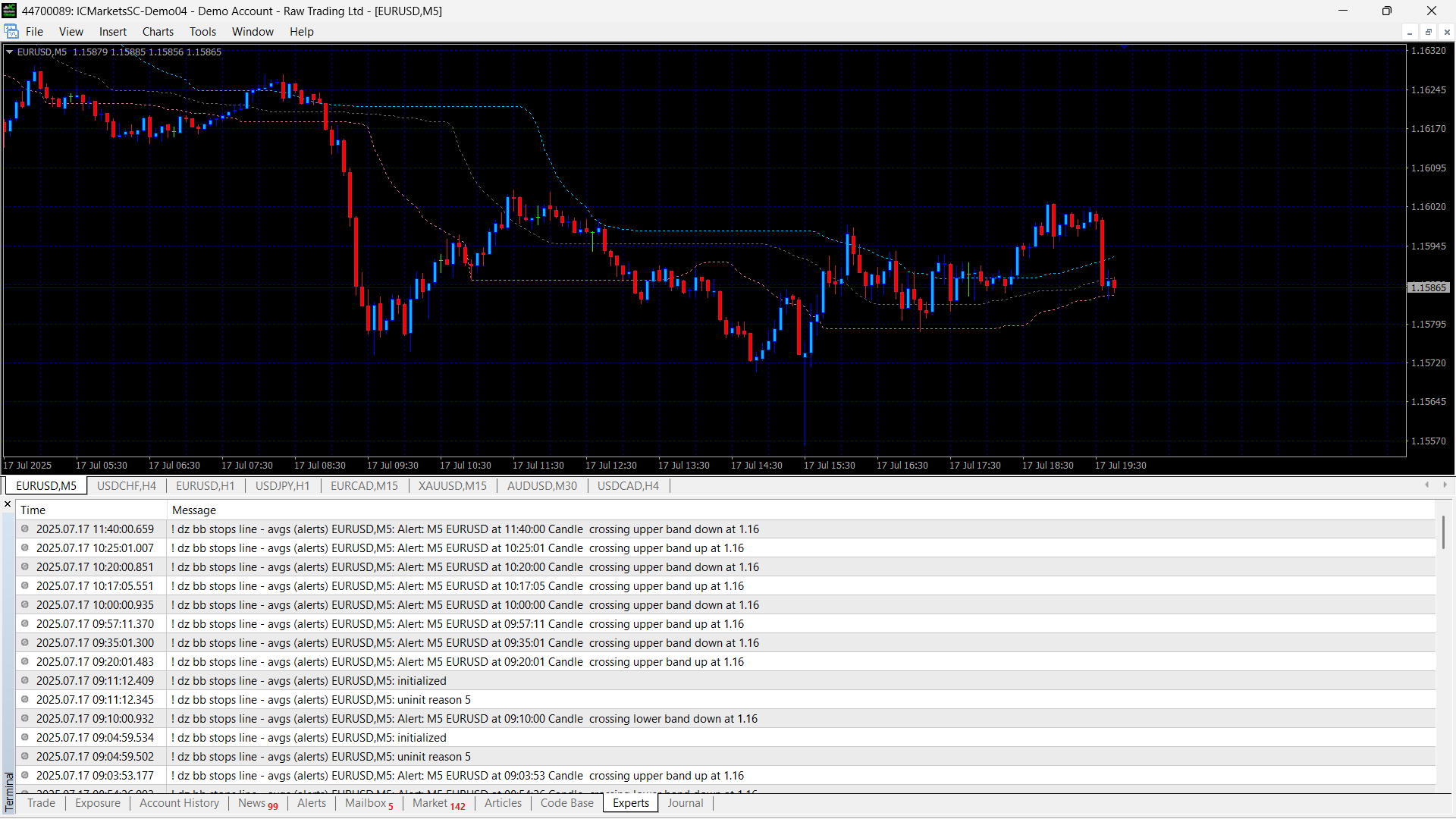1456x819 pixels.
Task: Open the Journal tab in Terminal
Action: [x=685, y=803]
